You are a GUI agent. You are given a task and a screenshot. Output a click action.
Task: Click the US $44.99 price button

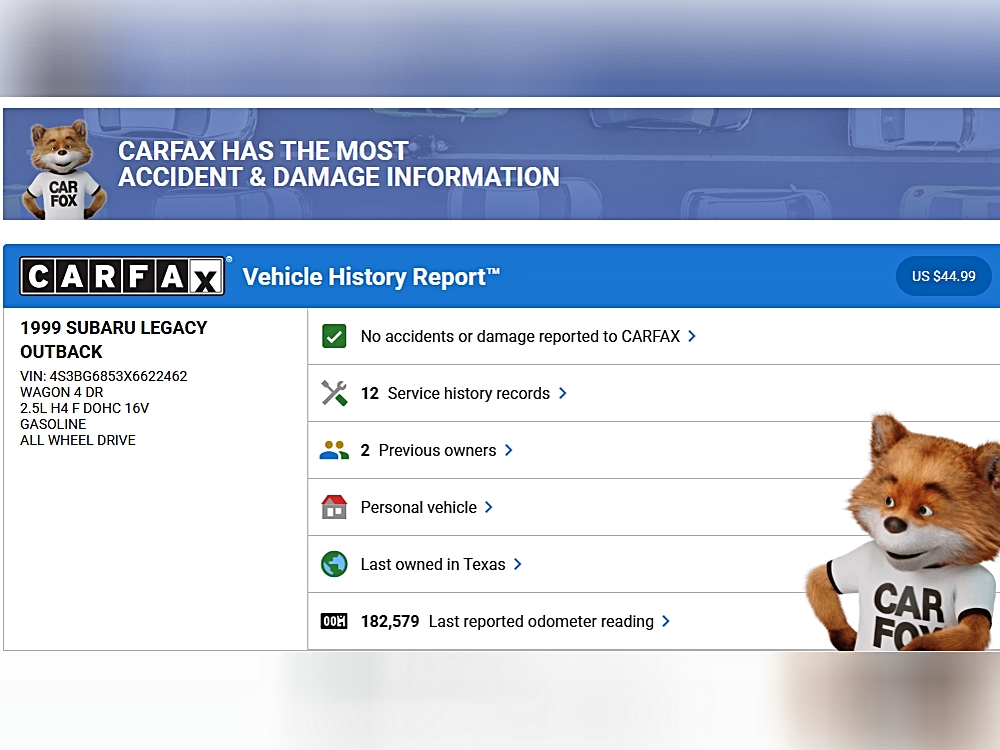pyautogui.click(x=943, y=276)
